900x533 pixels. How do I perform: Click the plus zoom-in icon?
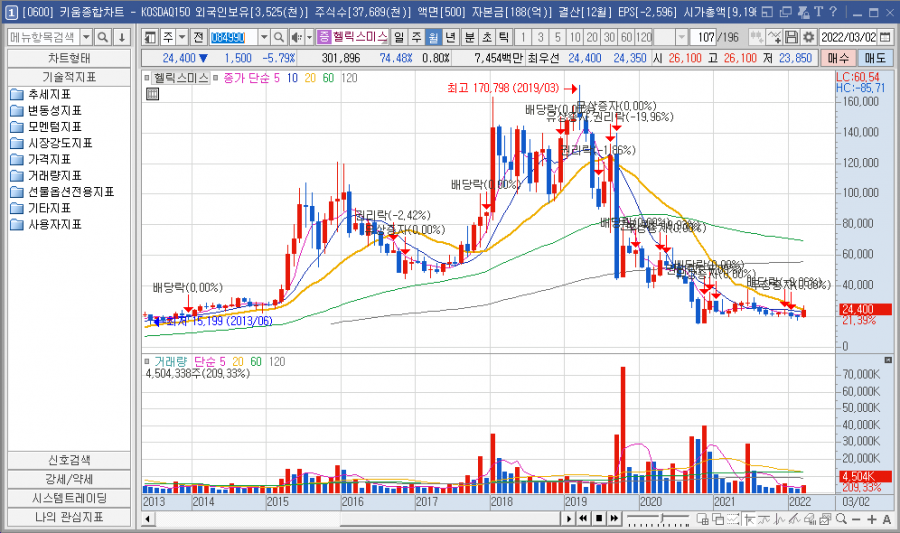click(x=871, y=519)
